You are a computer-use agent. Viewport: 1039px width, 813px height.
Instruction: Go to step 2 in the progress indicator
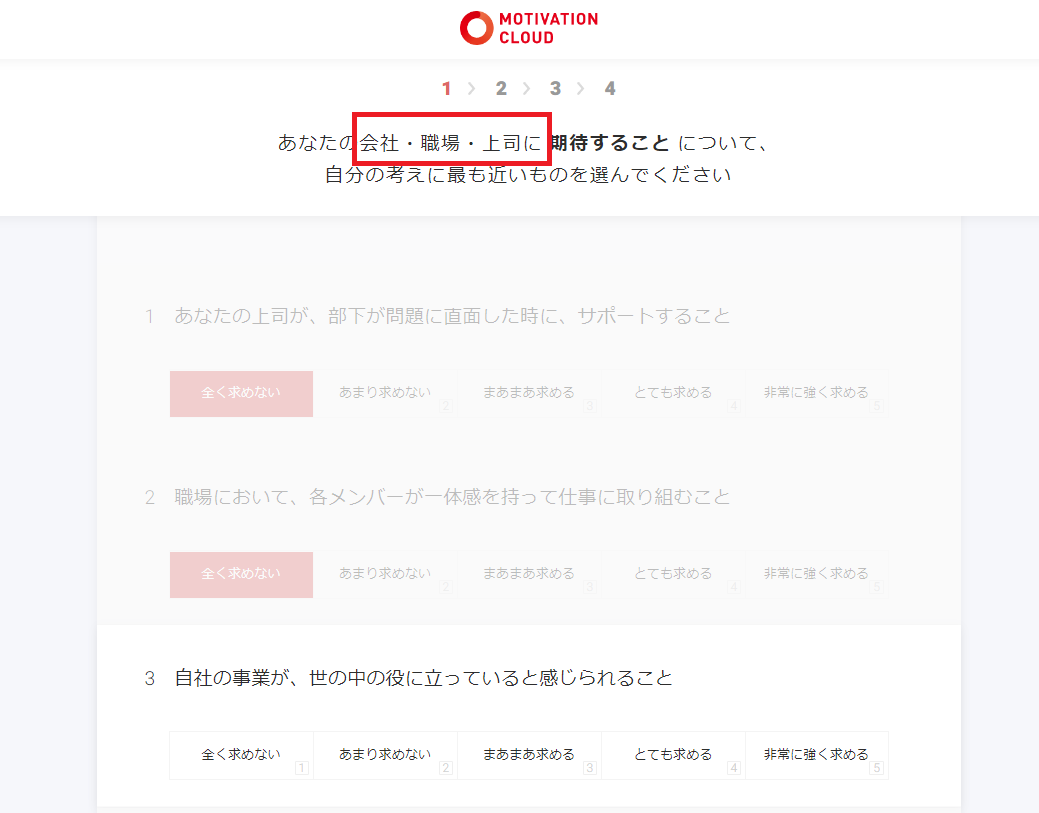pos(501,88)
